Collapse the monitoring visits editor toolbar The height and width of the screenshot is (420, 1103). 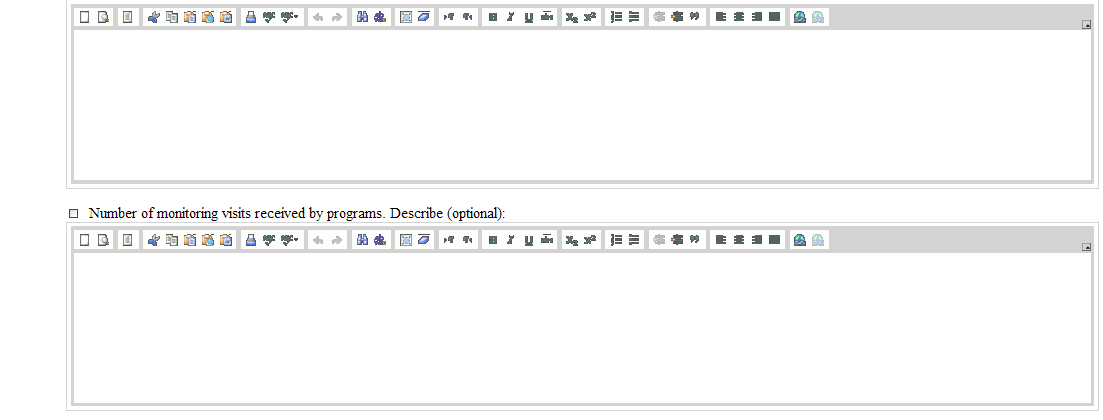[1087, 247]
